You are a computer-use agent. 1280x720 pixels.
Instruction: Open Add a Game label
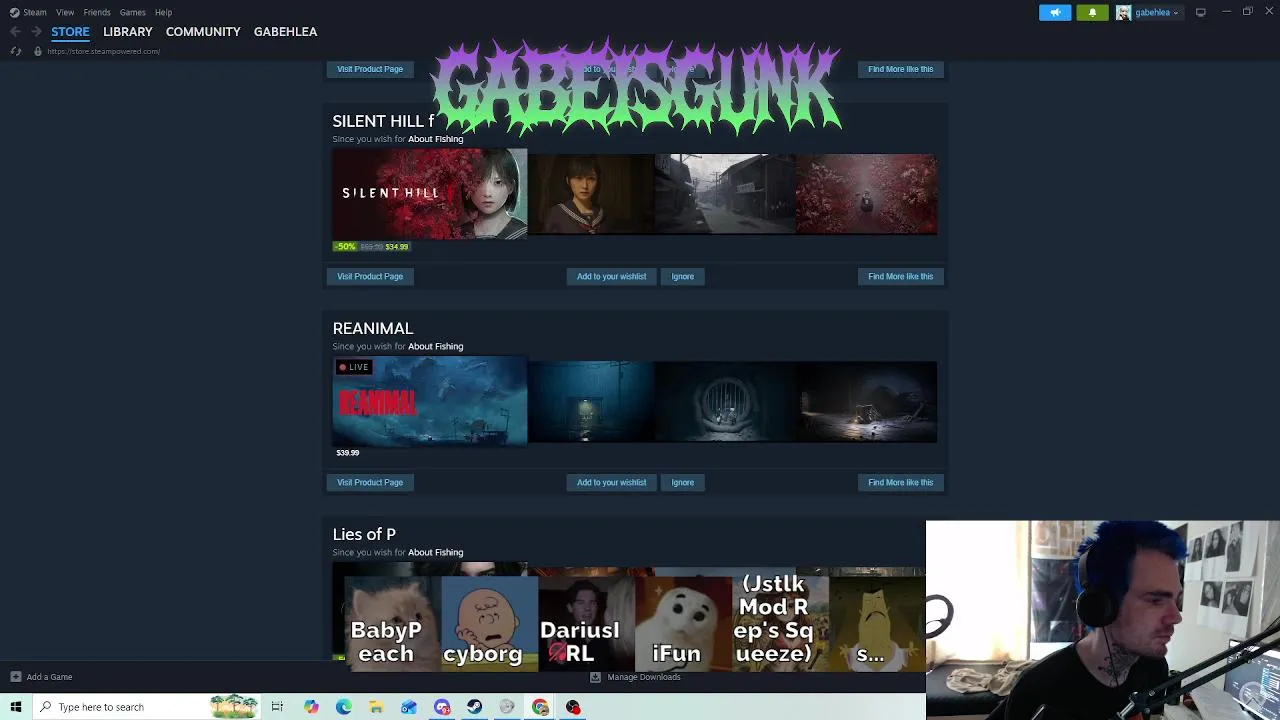point(49,677)
